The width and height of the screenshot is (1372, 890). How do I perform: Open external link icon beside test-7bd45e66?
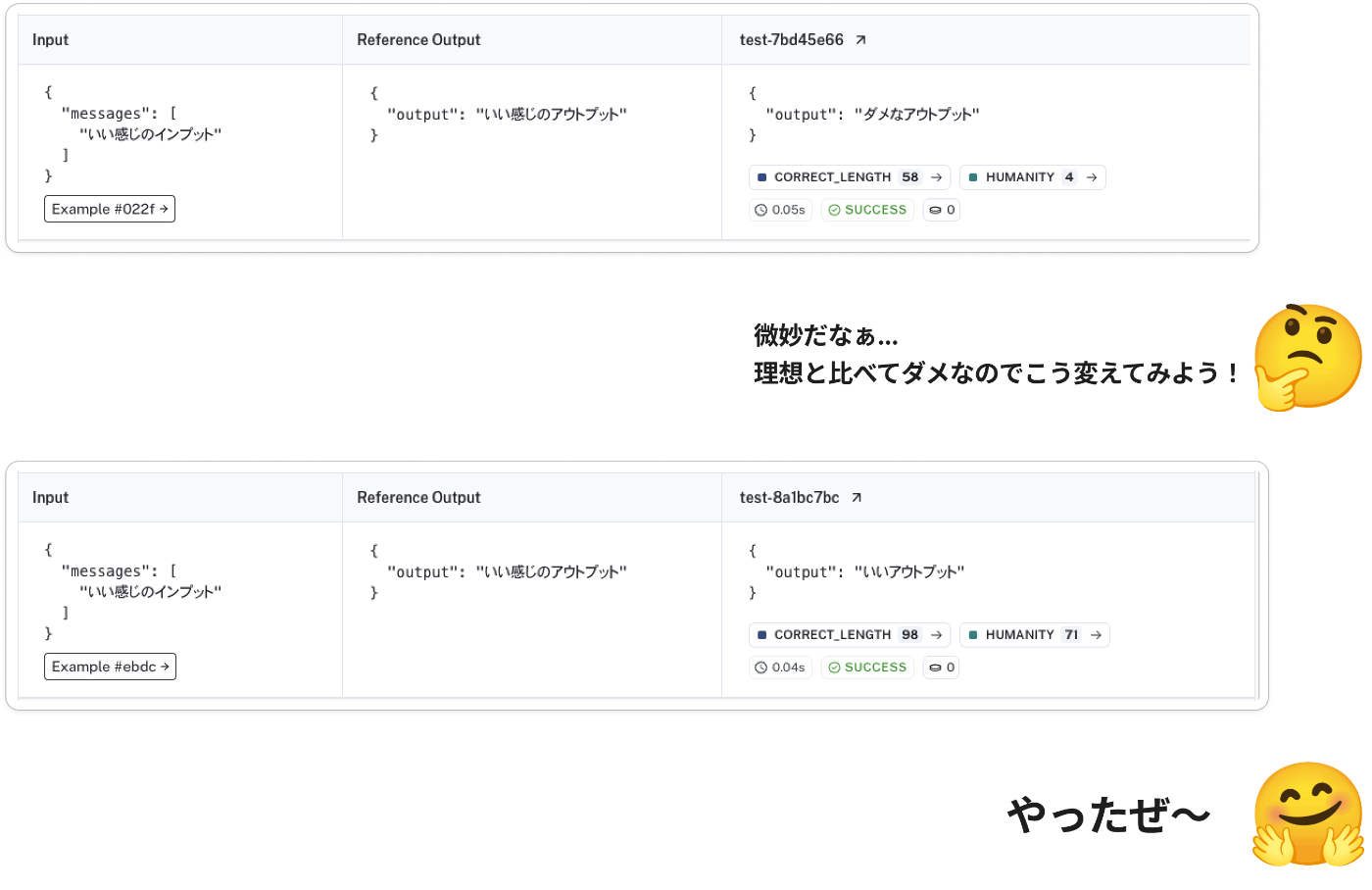[x=860, y=40]
